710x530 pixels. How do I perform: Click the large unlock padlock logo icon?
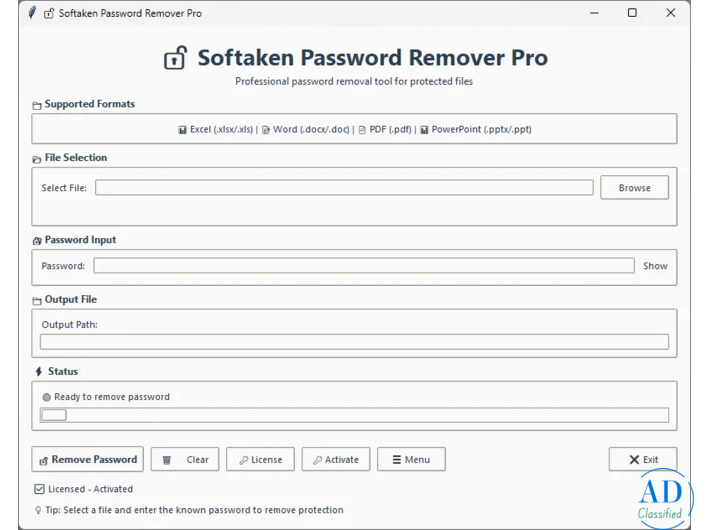[x=176, y=58]
